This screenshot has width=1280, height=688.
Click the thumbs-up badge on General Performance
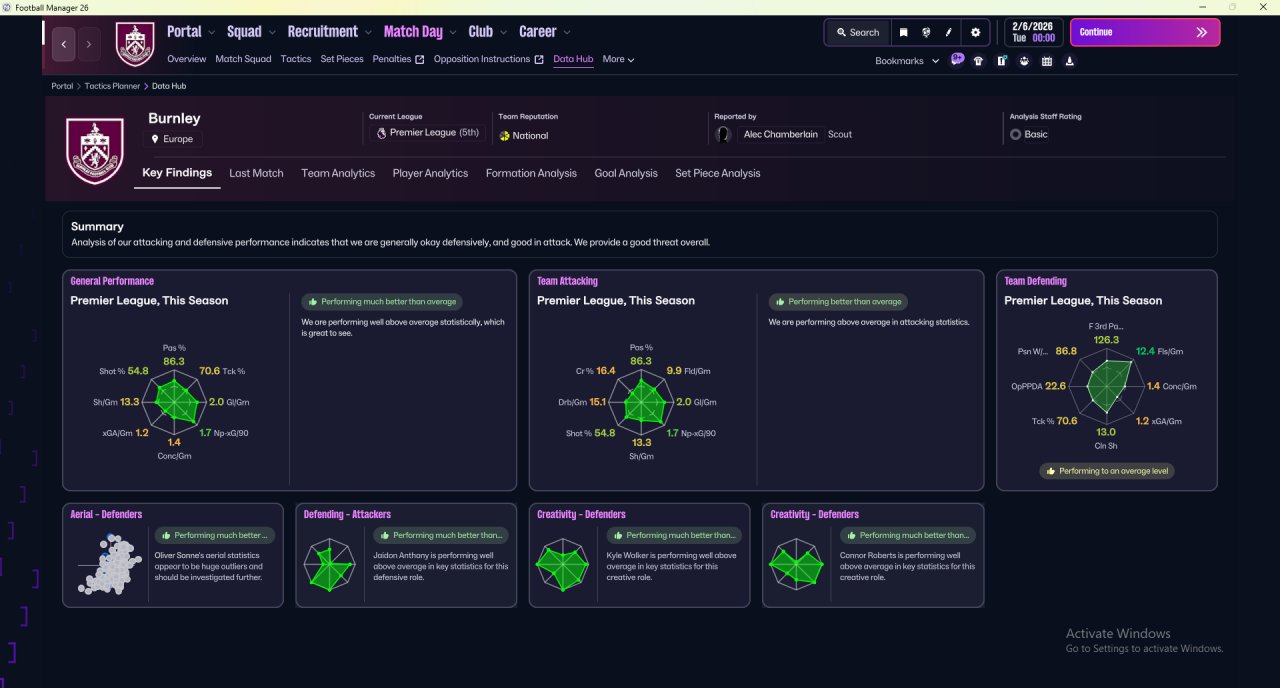tap(382, 301)
